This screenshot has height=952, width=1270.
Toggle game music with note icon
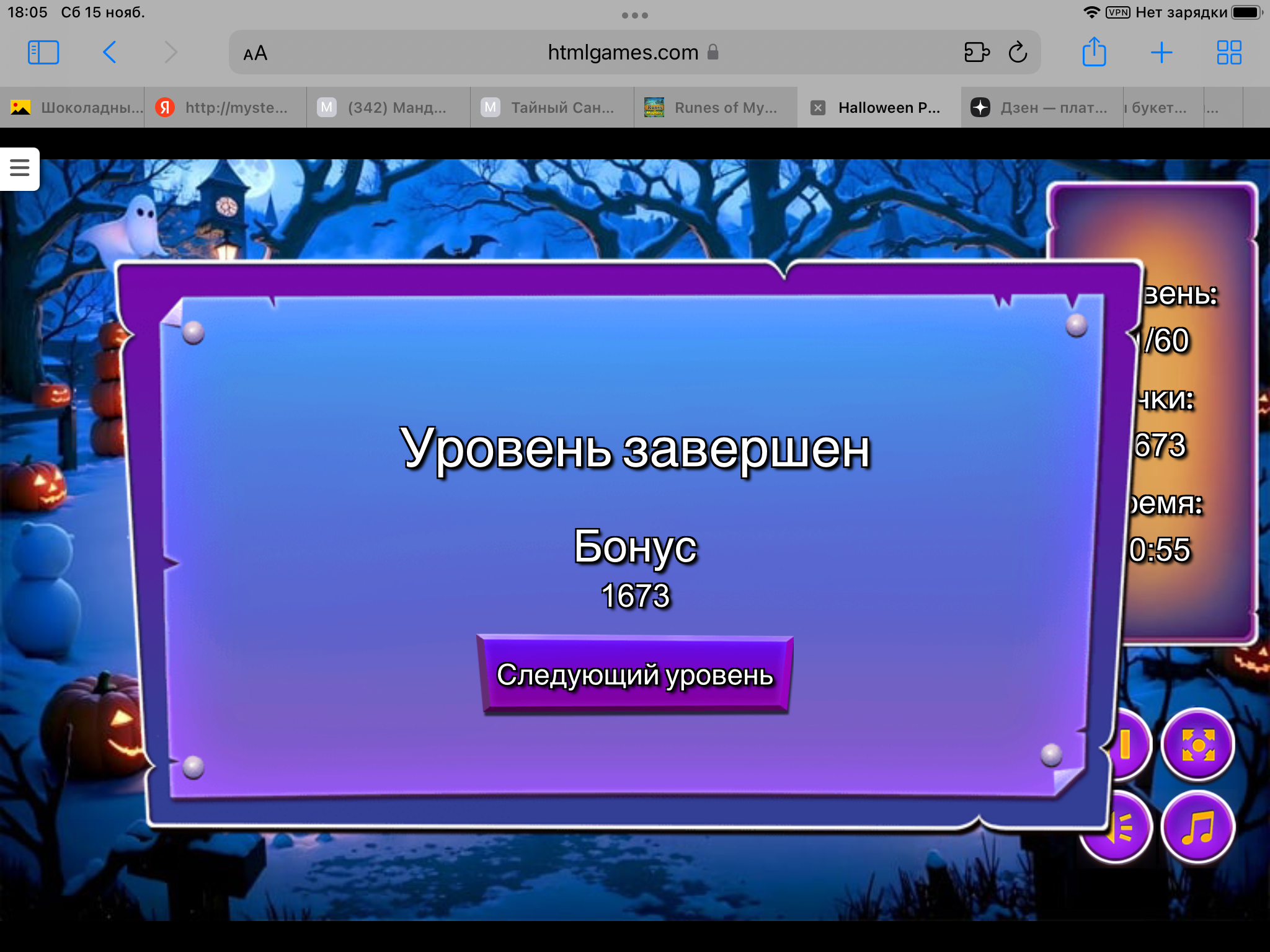coord(1197,827)
